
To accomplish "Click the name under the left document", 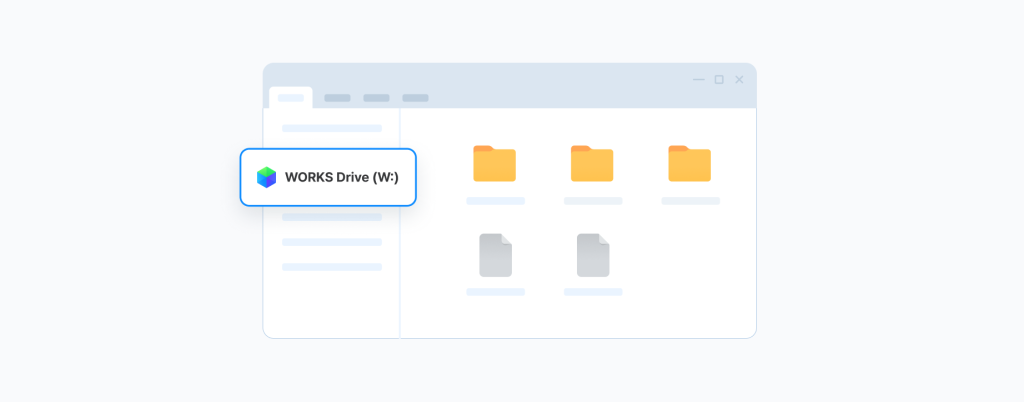I will 495,292.
